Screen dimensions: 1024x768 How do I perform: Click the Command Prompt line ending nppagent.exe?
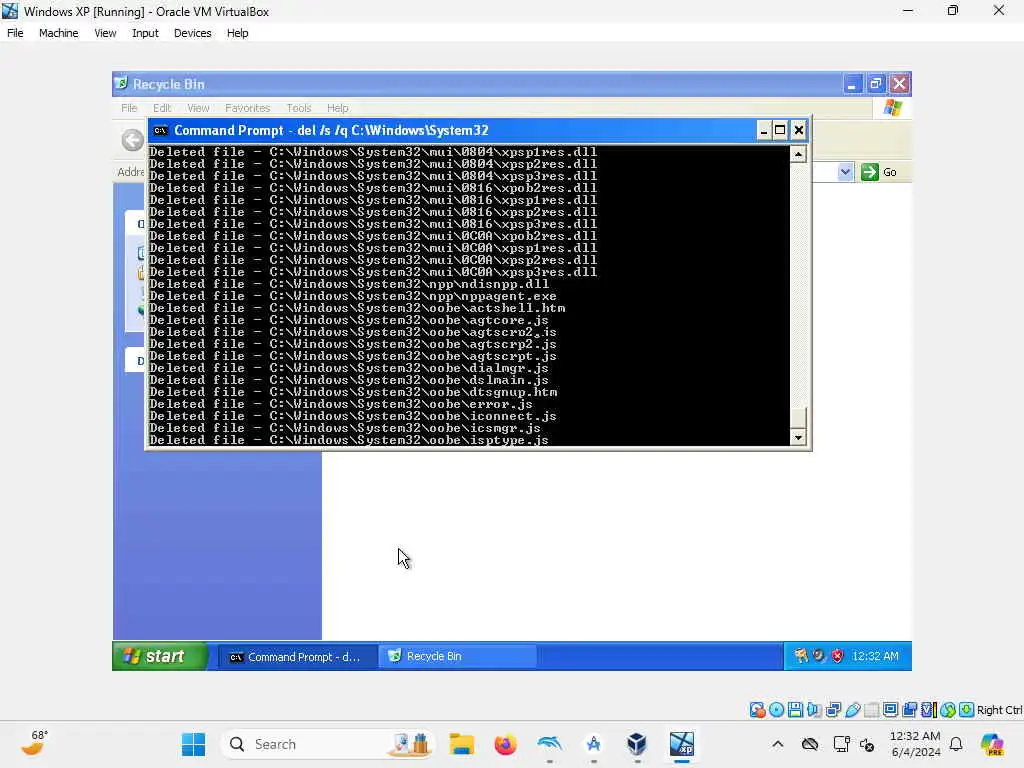[x=353, y=296]
